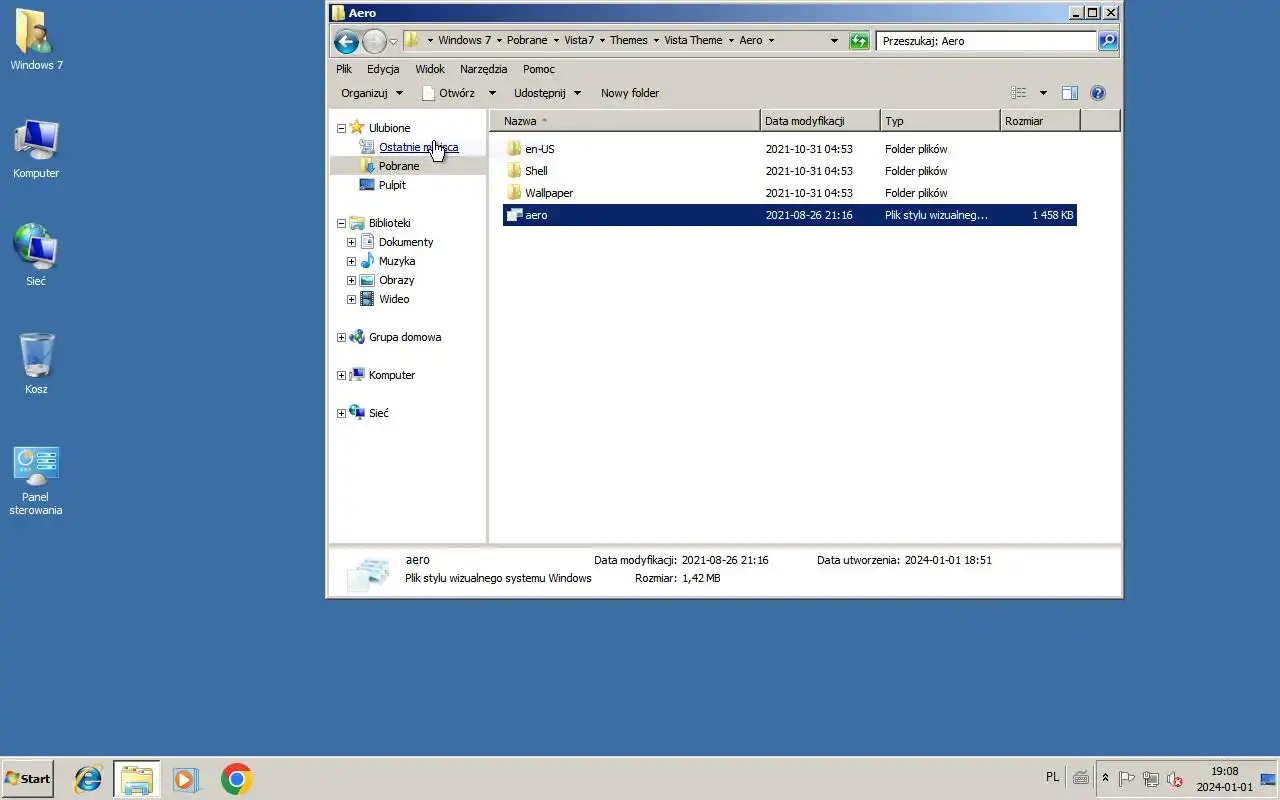
Task: Click the blue Help question mark icon
Action: [x=1098, y=93]
